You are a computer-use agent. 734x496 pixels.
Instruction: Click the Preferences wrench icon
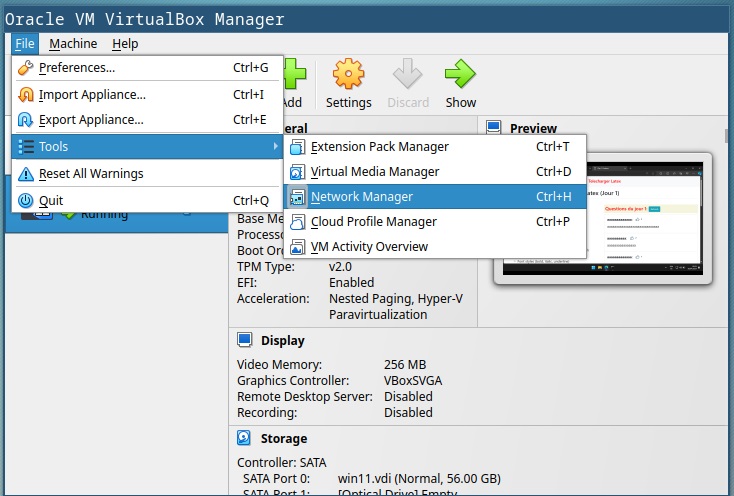pos(25,68)
